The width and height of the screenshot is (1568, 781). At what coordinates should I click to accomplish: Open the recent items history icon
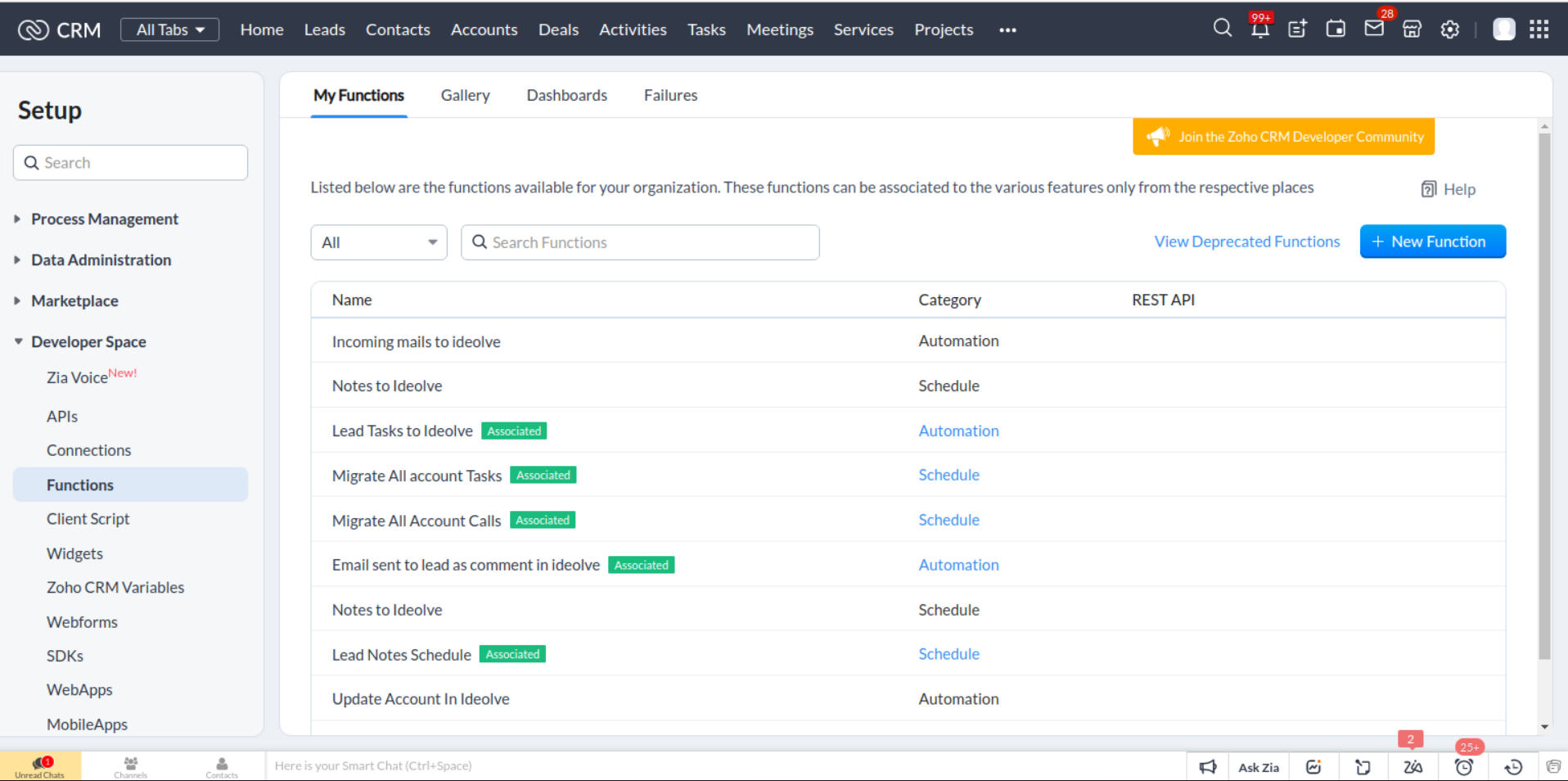tap(1513, 767)
